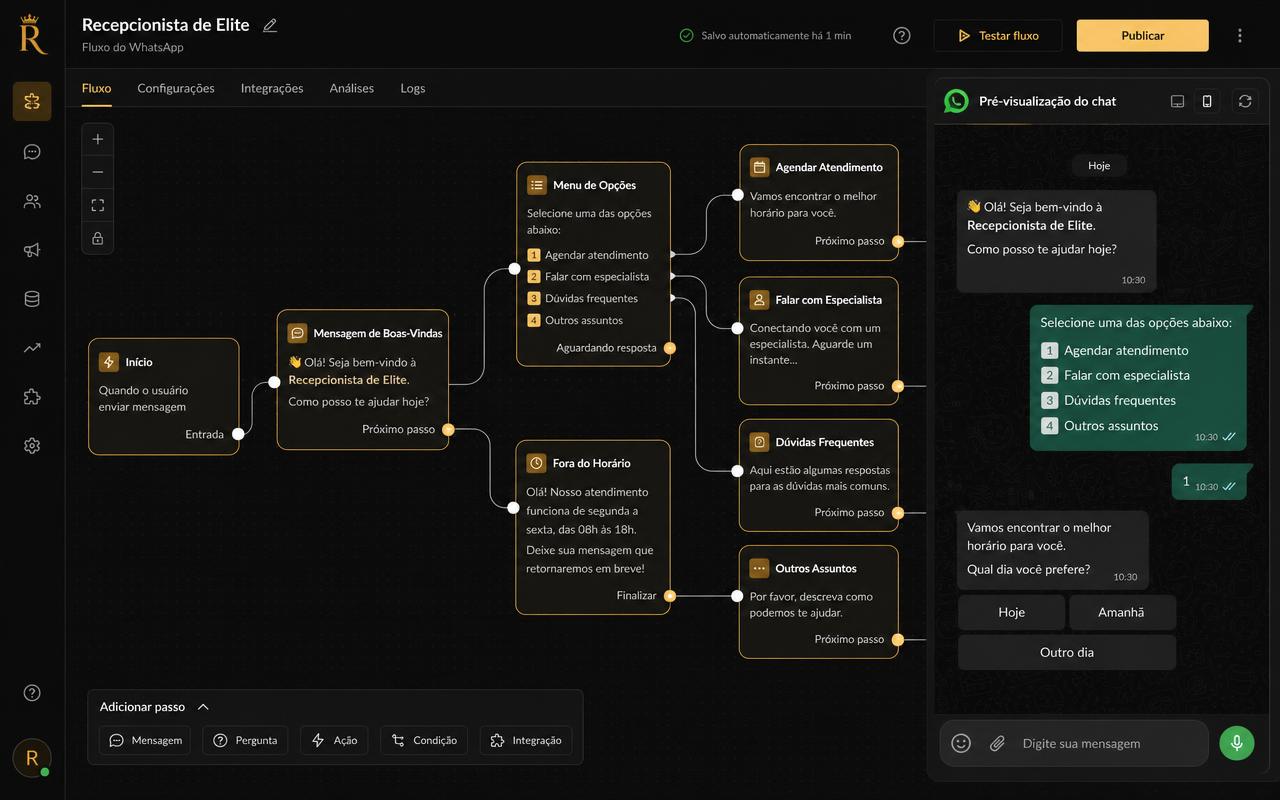This screenshot has height=800, width=1280.
Task: Choose the Hoje quick reply
Action: [1012, 612]
